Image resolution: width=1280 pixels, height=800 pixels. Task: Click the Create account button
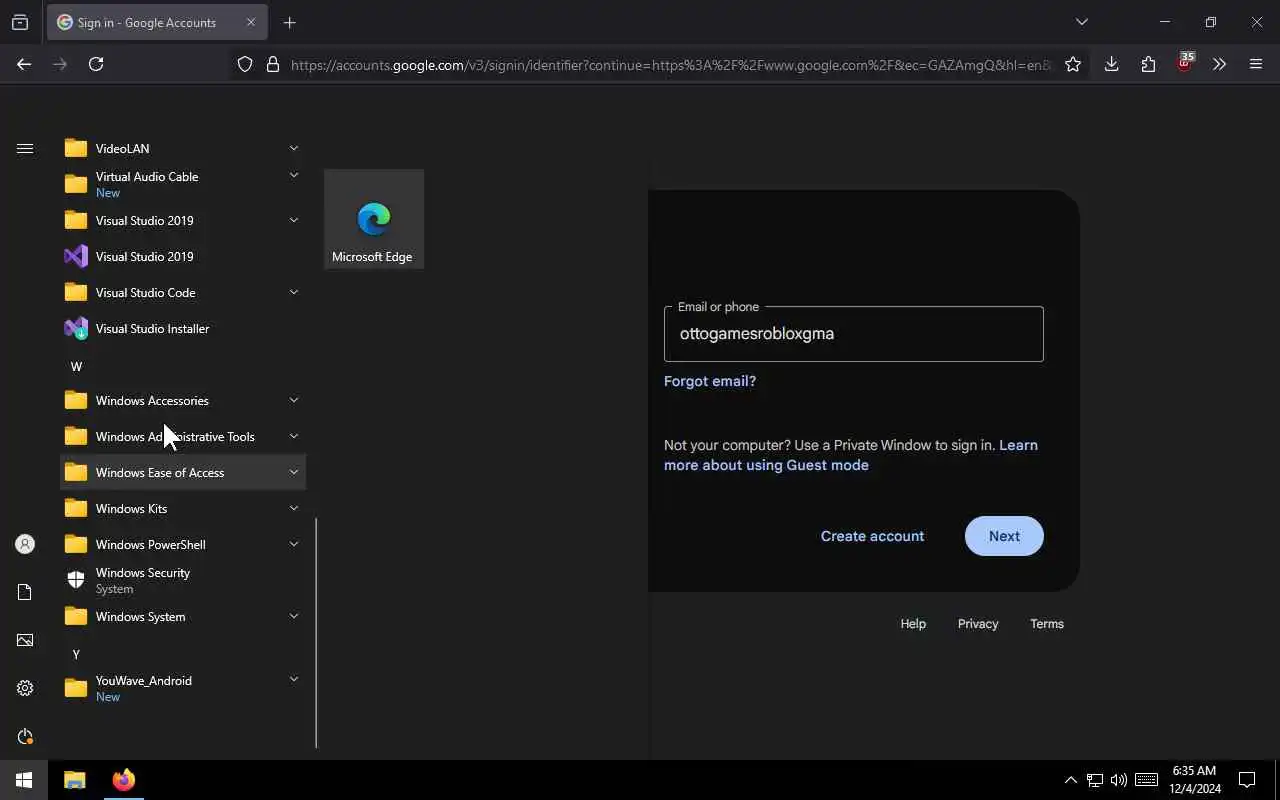tap(872, 536)
